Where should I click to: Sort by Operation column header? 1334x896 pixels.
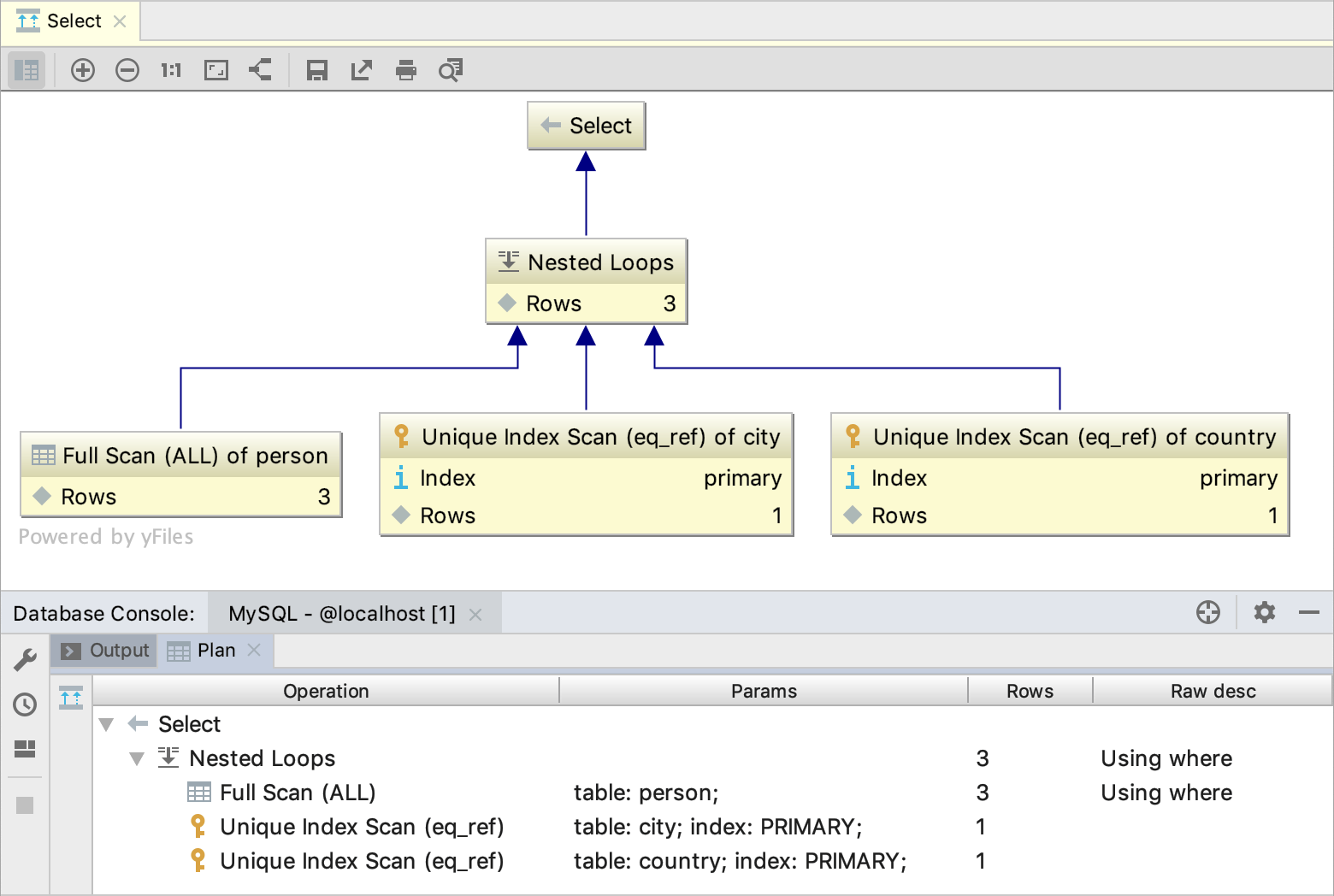click(326, 691)
